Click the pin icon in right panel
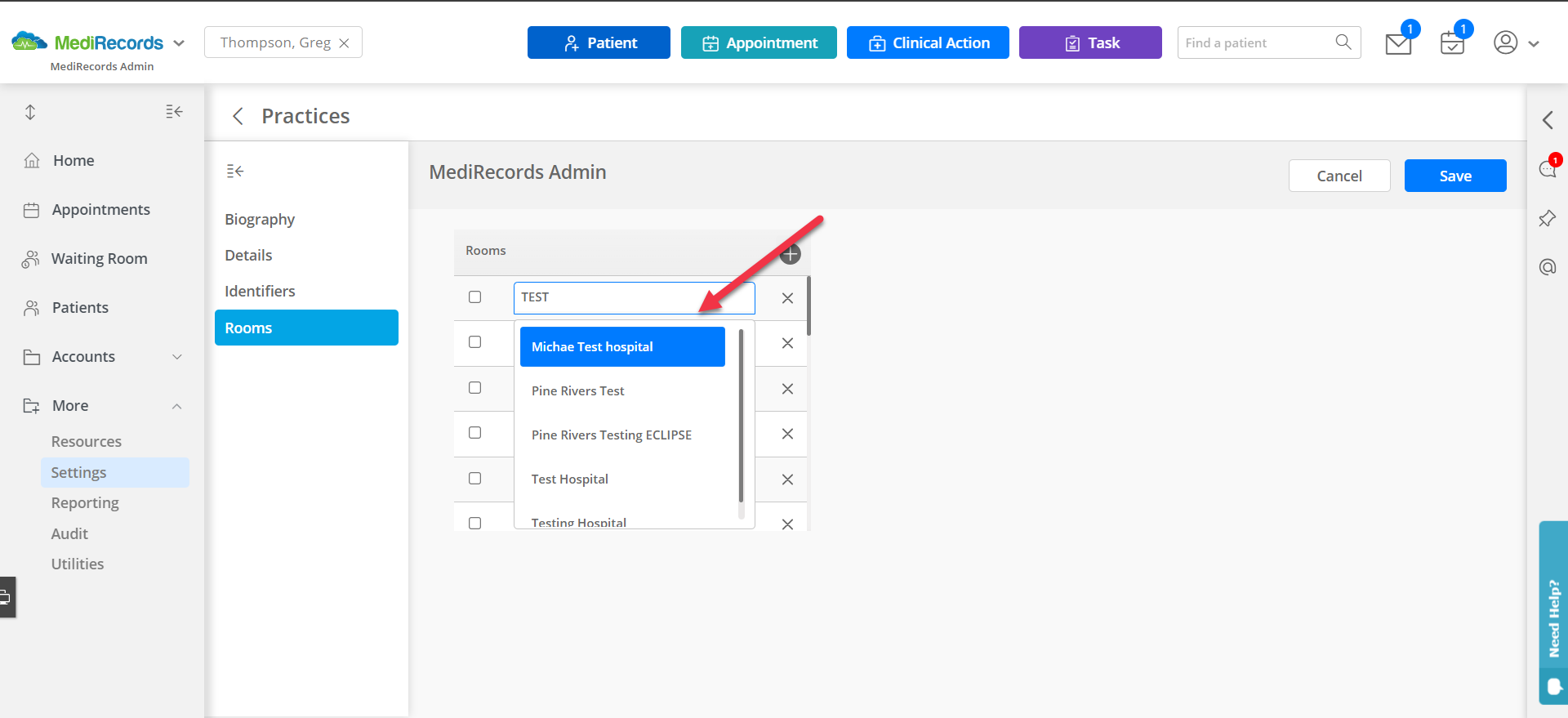The width and height of the screenshot is (1568, 718). (x=1548, y=218)
